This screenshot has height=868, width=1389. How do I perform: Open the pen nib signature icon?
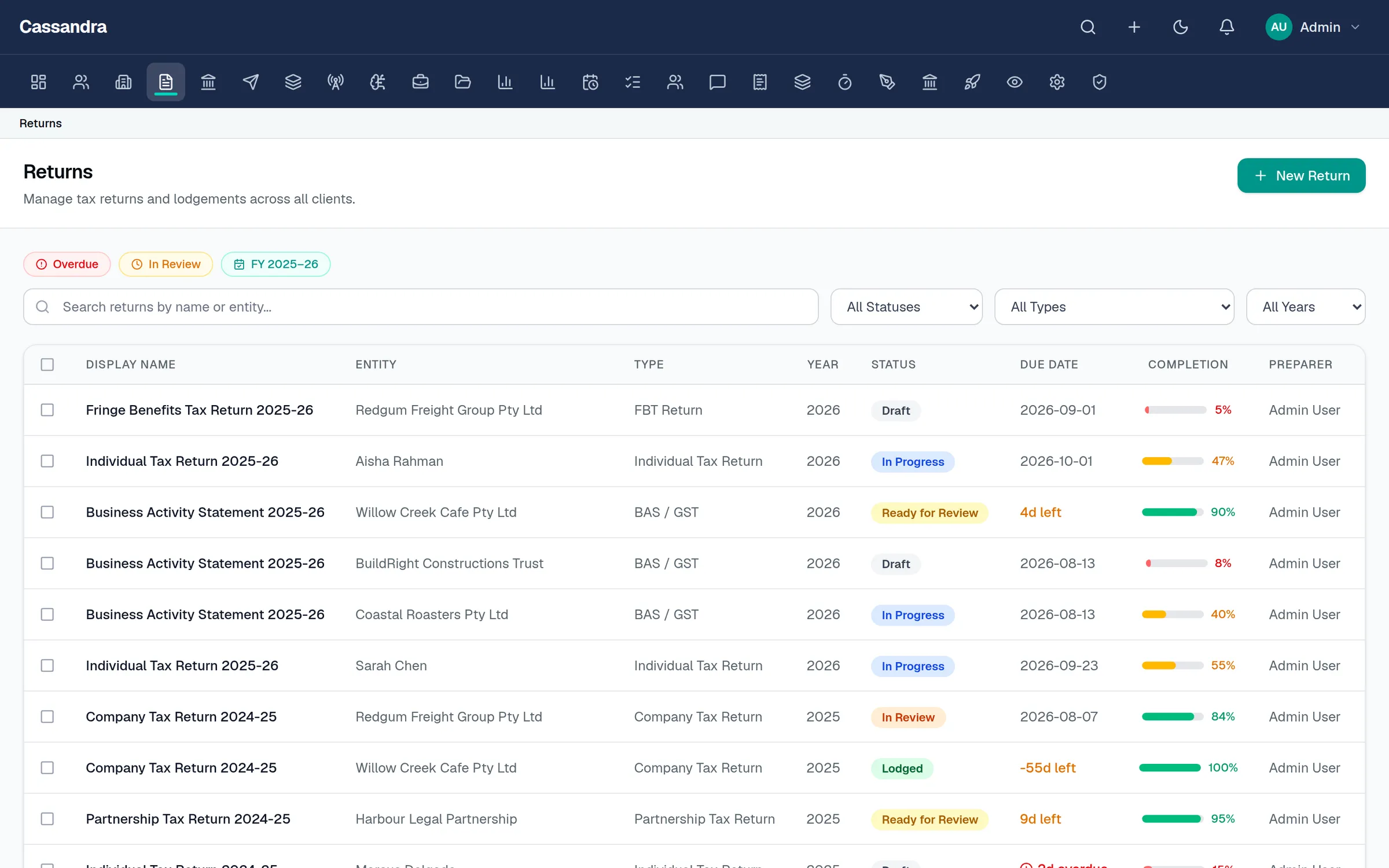click(887, 82)
